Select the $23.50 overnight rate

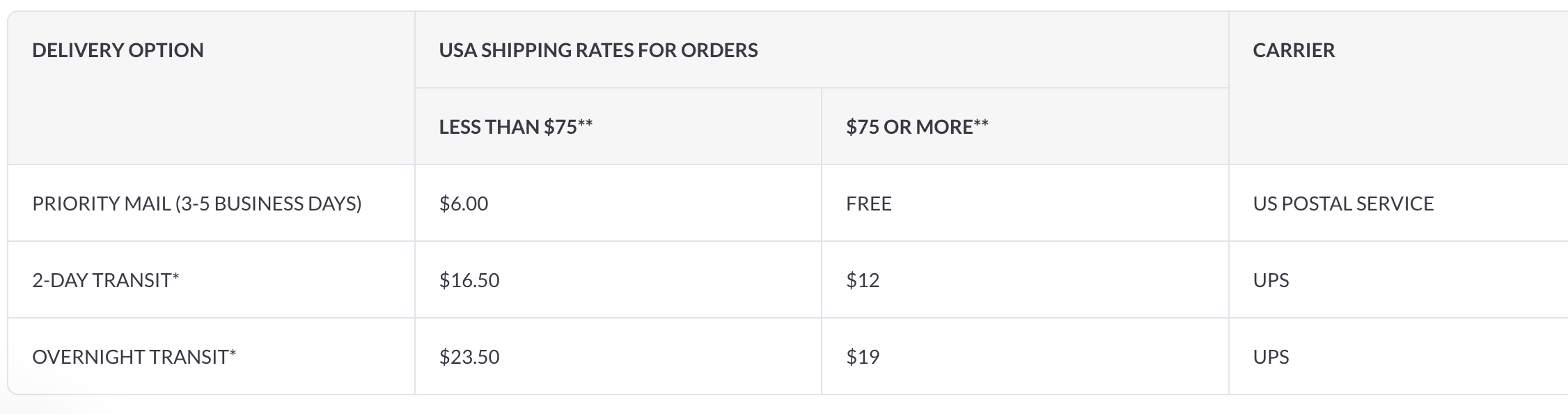(x=469, y=357)
